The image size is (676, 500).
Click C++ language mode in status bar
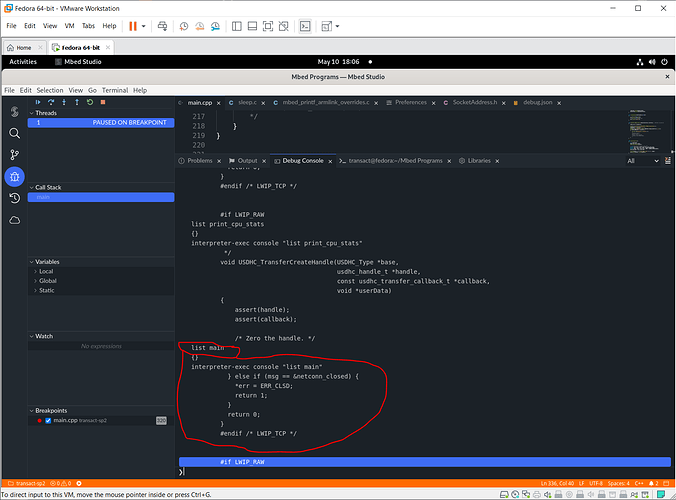[x=639, y=484]
